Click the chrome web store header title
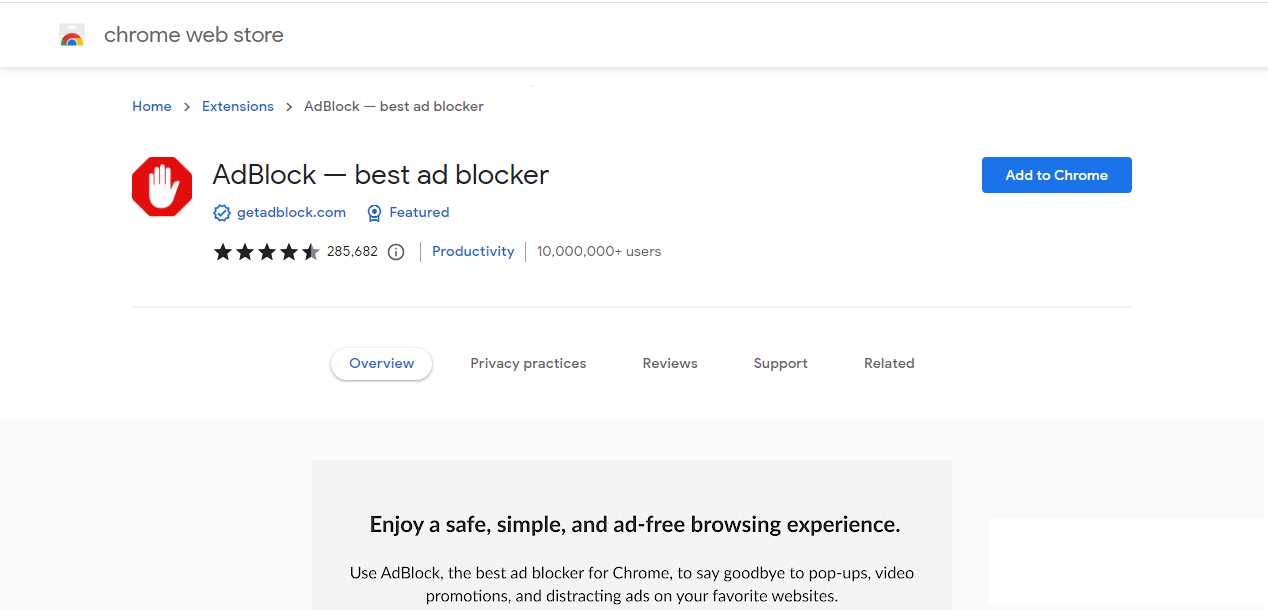1268x610 pixels. [194, 36]
